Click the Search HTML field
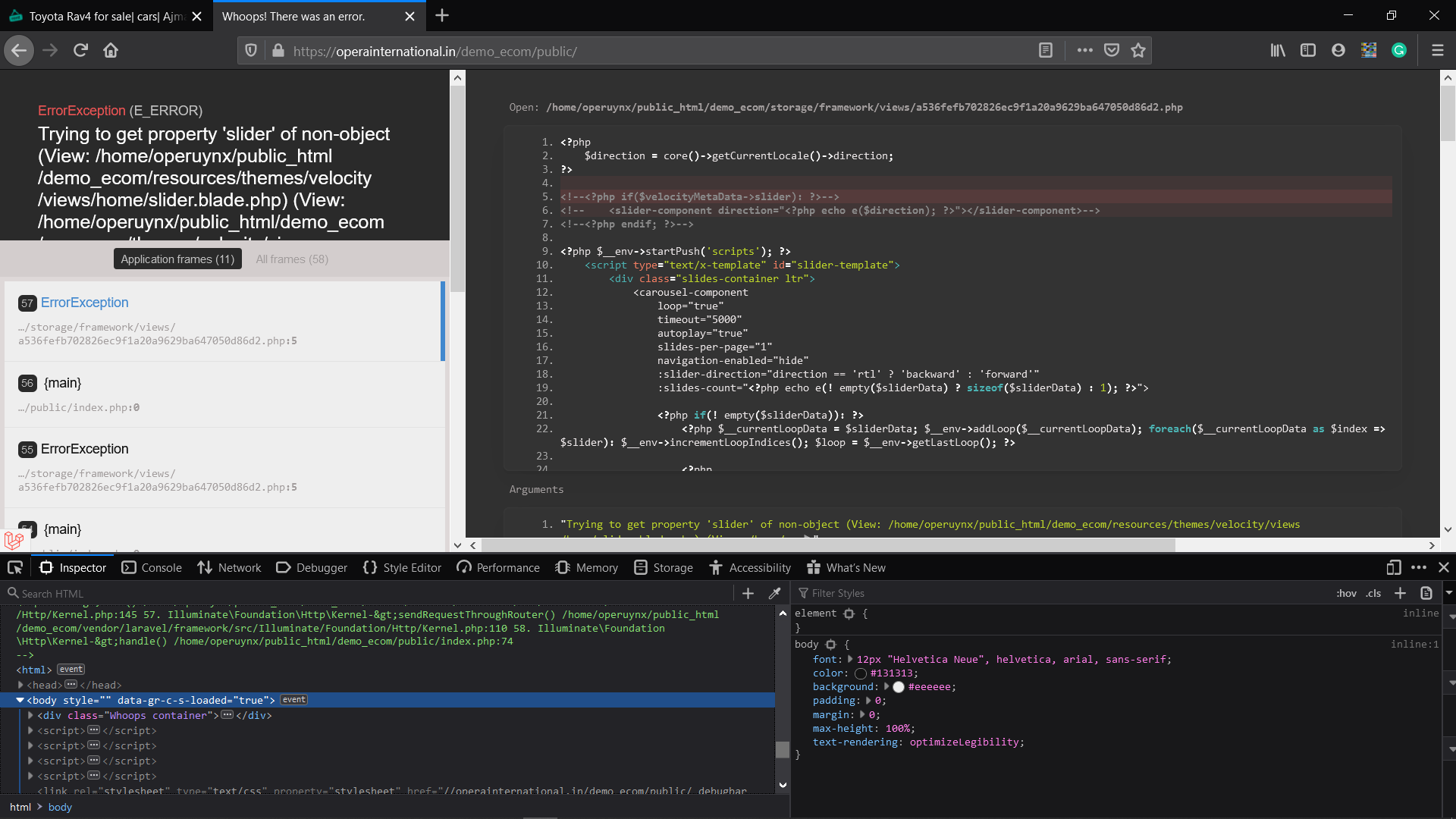Screen dimensions: 1456x819 (368, 594)
